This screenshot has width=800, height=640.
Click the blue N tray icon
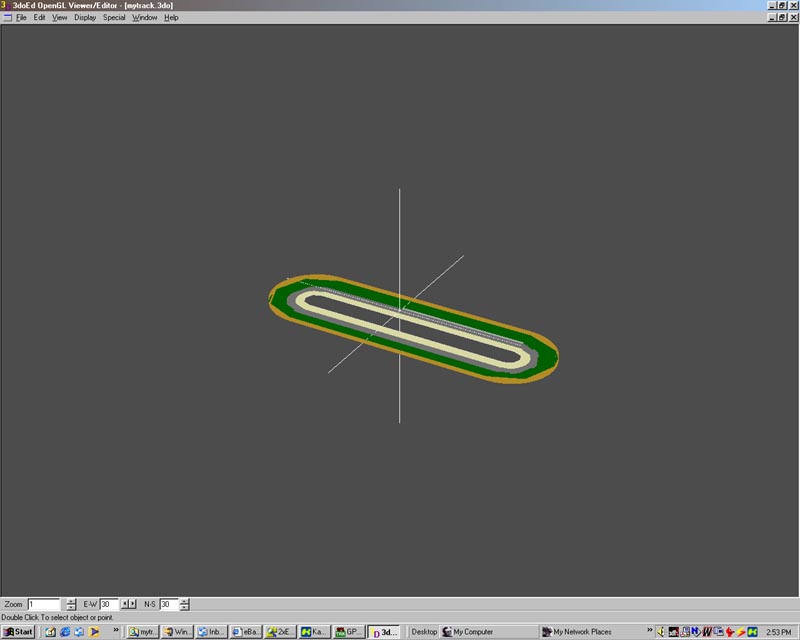pos(695,632)
